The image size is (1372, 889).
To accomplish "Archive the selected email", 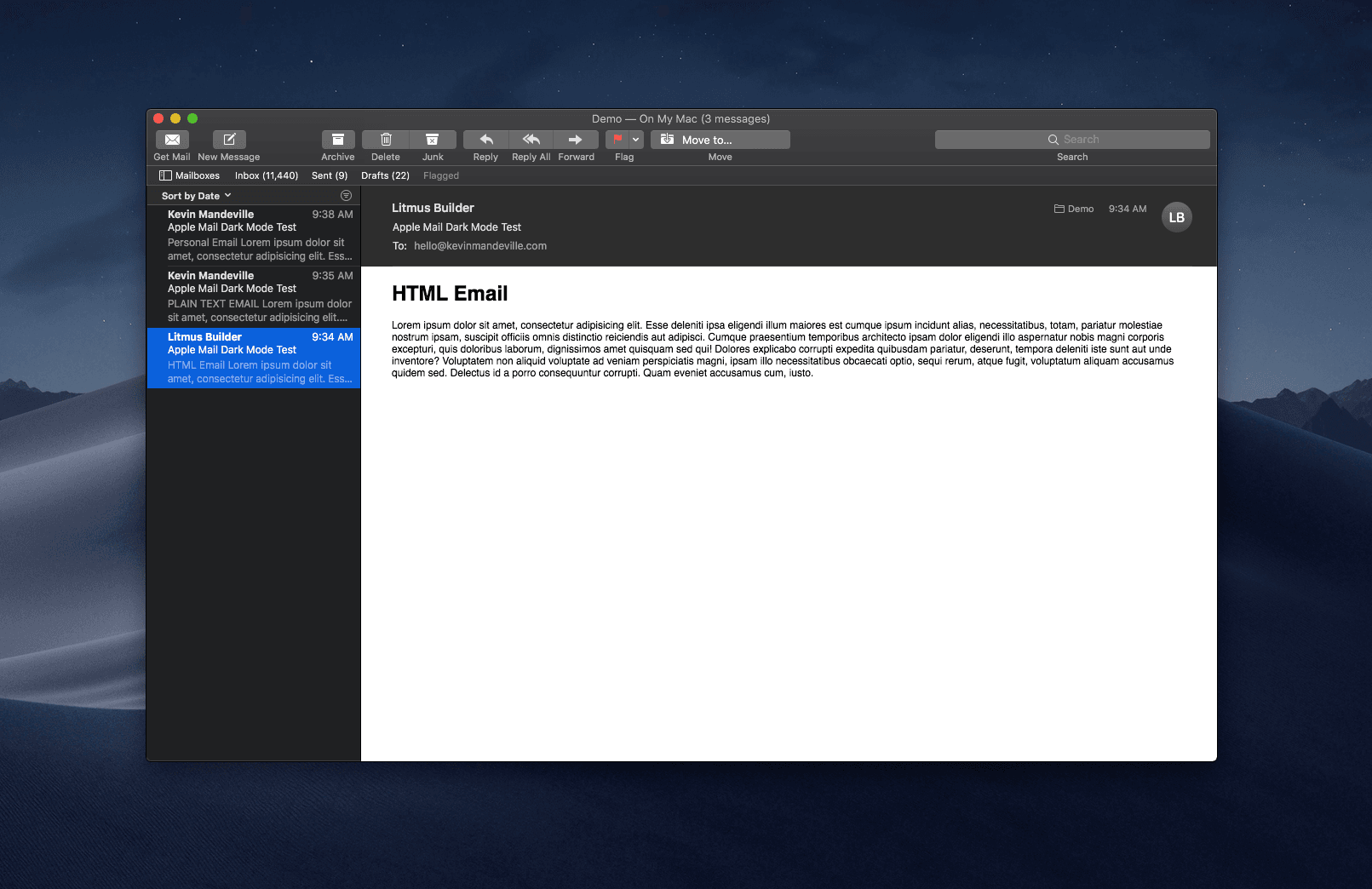I will [337, 140].
